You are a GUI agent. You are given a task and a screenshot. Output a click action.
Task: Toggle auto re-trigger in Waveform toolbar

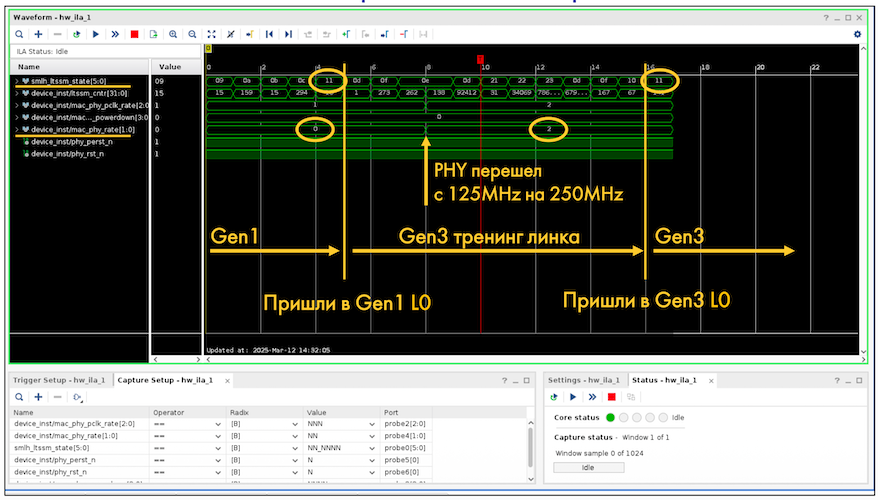pos(76,34)
